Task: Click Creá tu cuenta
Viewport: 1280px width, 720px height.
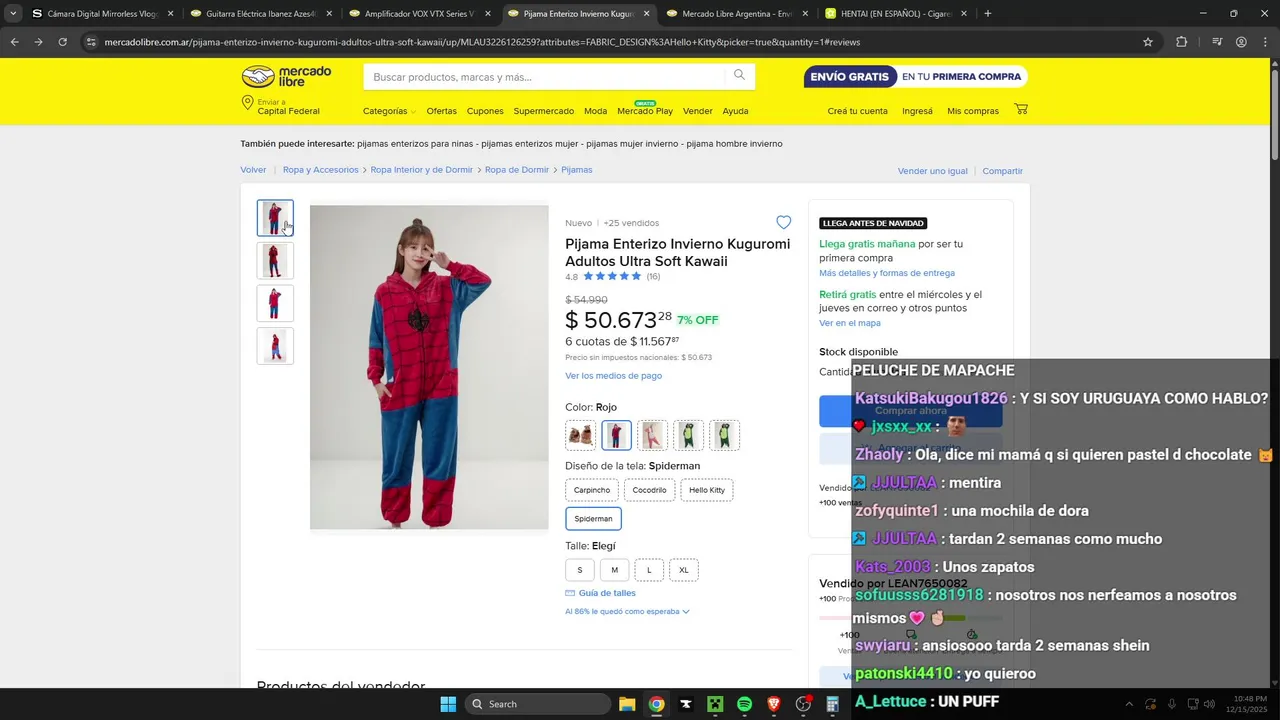Action: (857, 111)
